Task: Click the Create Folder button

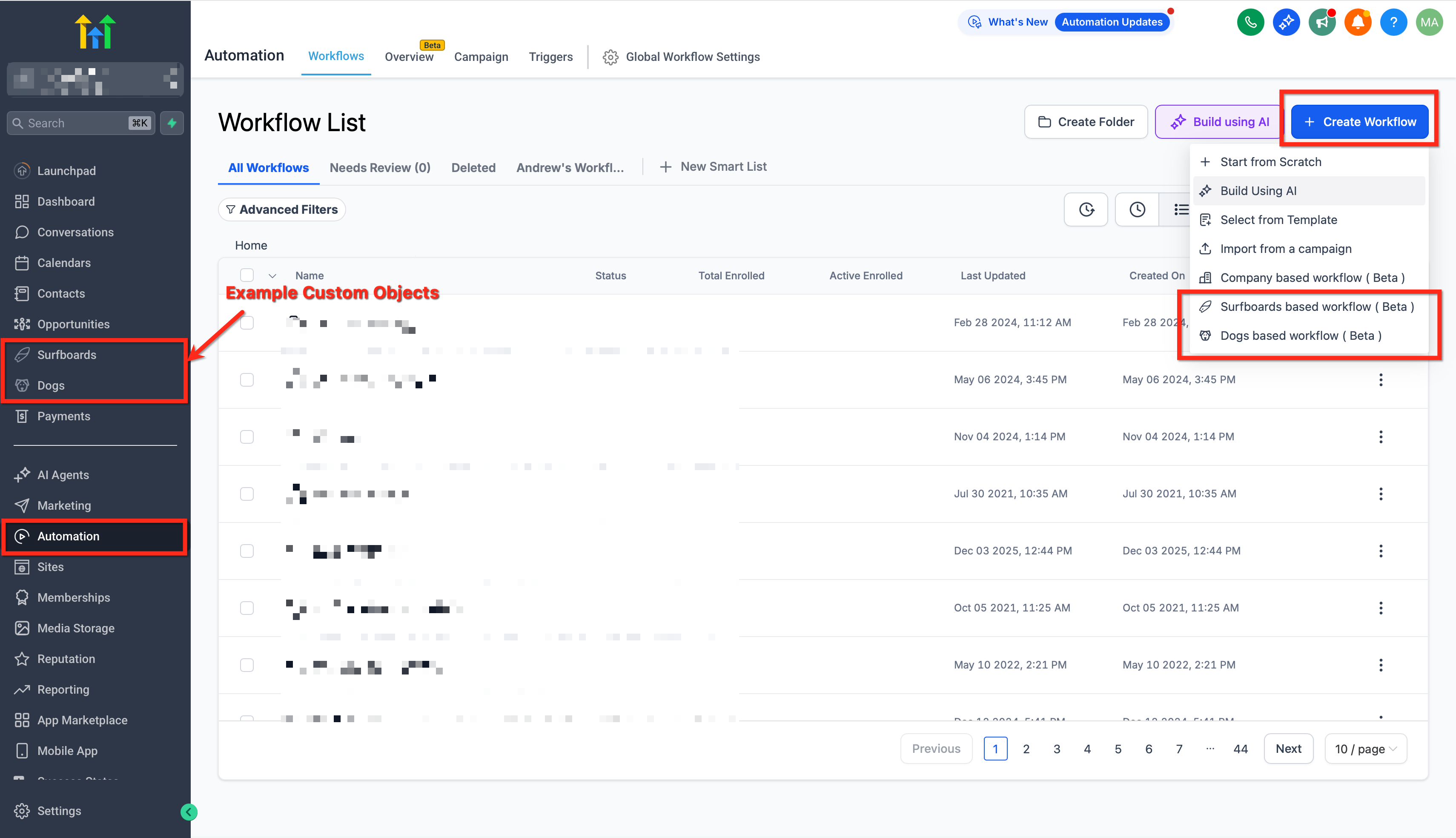Action: (x=1086, y=122)
